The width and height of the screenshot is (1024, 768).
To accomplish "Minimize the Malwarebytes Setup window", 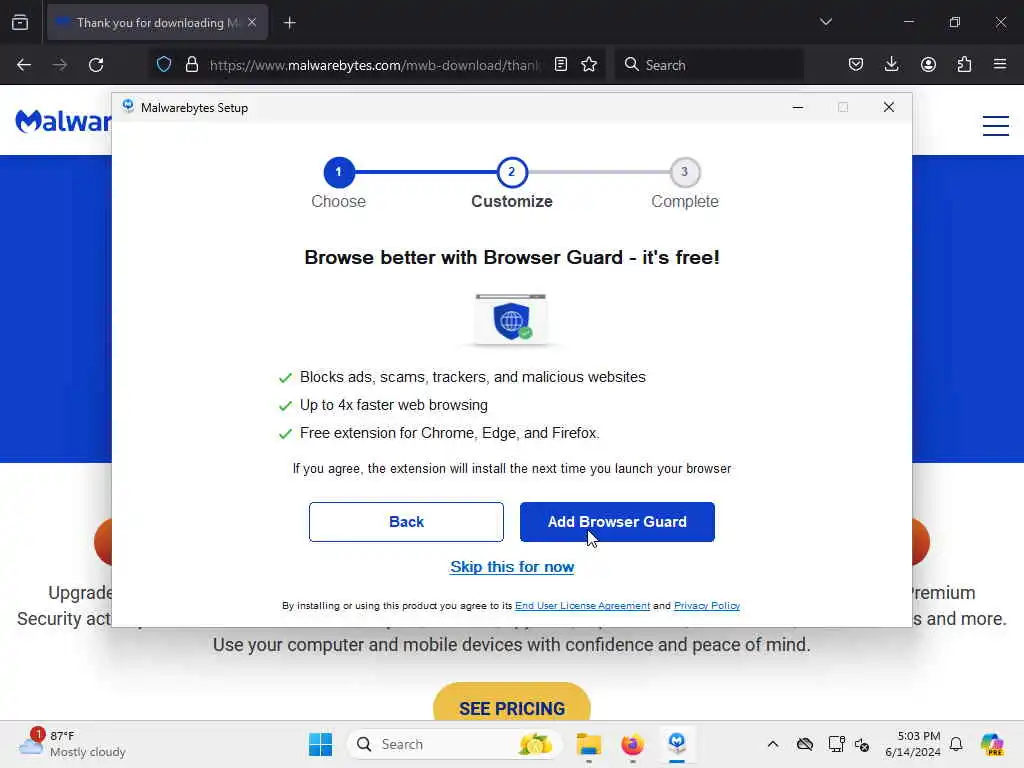I will click(x=797, y=107).
